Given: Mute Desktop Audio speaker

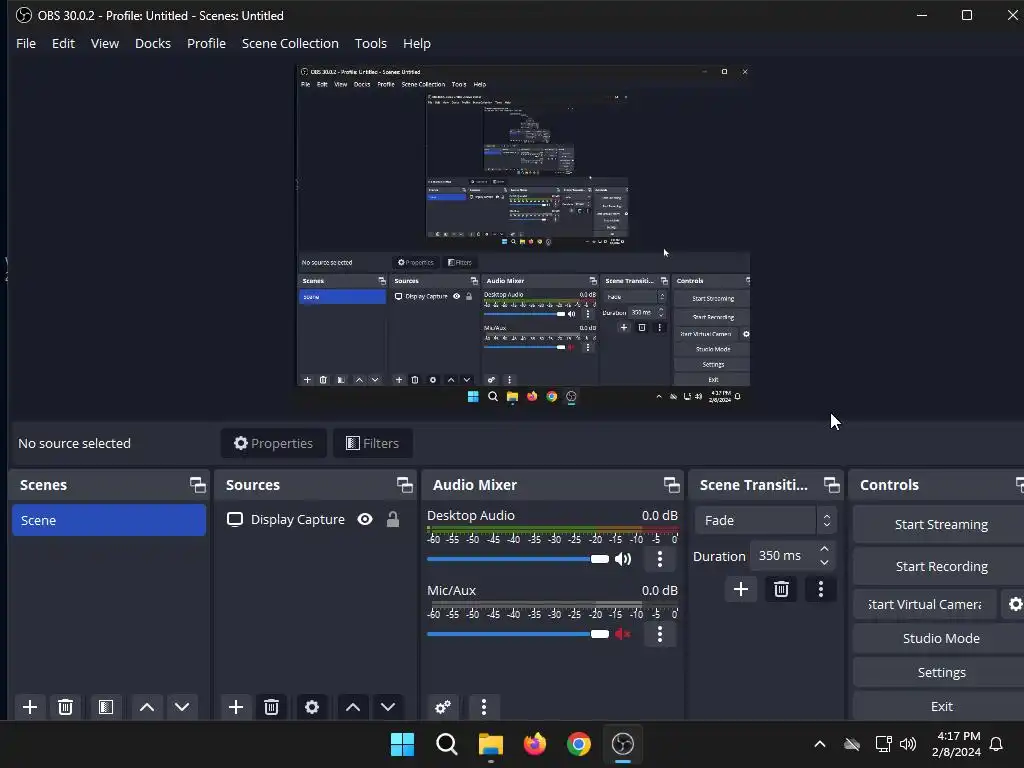Looking at the screenshot, I should point(623,559).
